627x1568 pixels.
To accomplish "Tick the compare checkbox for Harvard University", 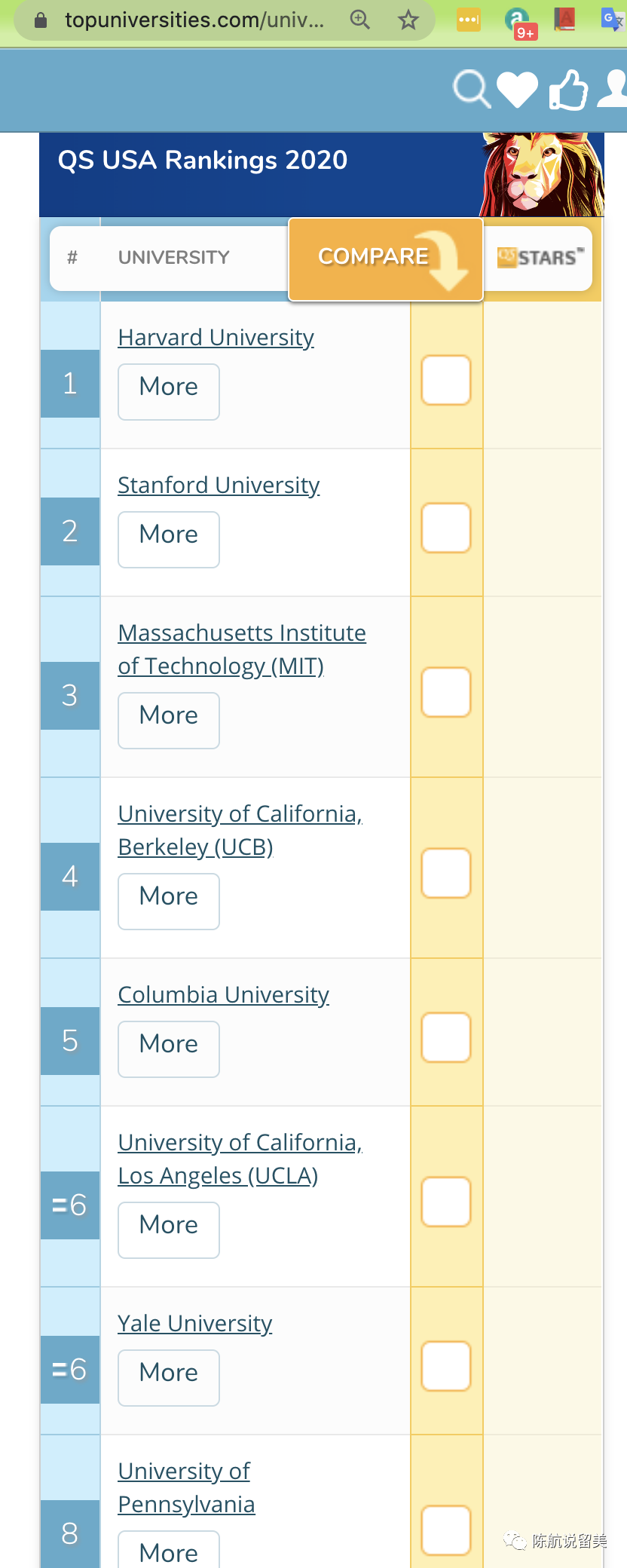I will 446,380.
